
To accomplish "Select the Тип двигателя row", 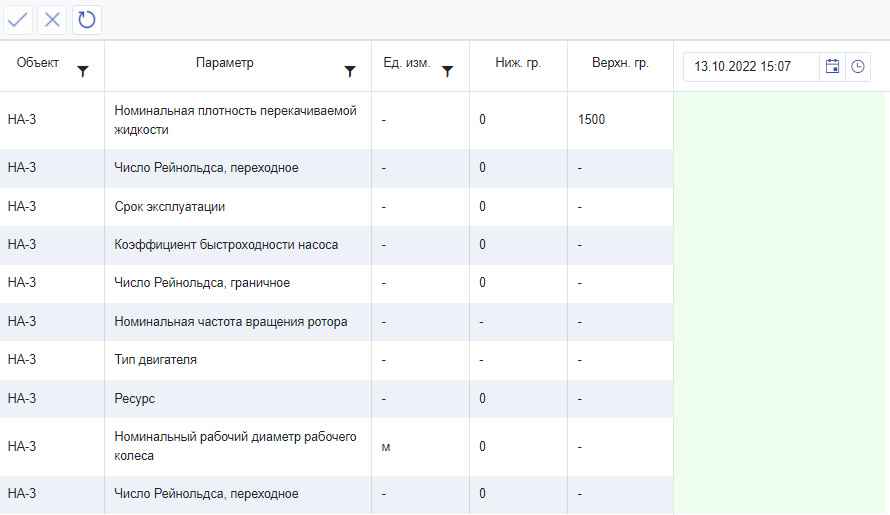I will [x=156, y=360].
